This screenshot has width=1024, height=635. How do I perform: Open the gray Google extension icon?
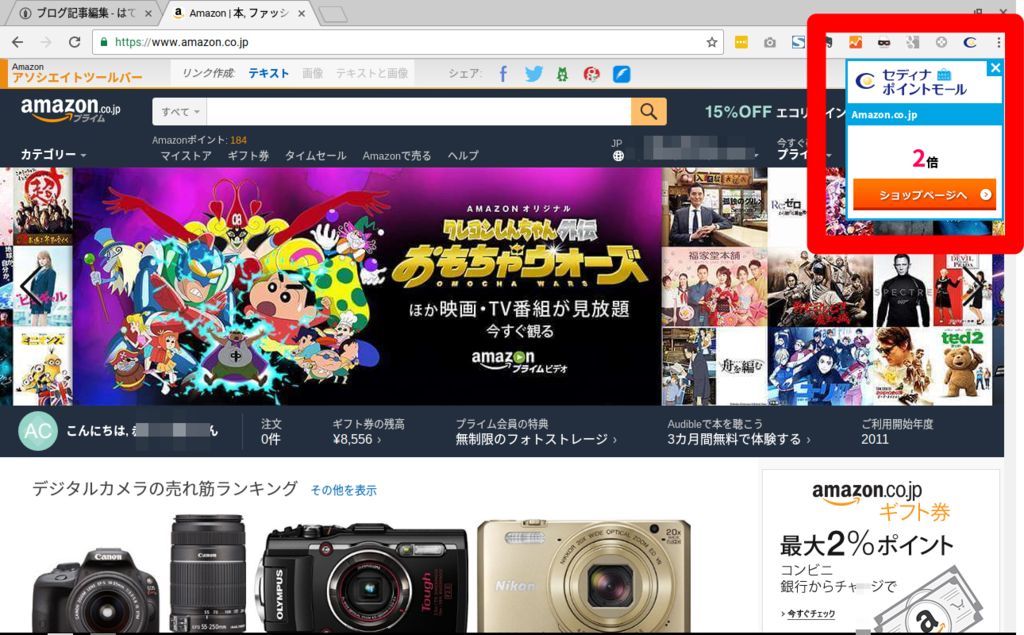(912, 42)
